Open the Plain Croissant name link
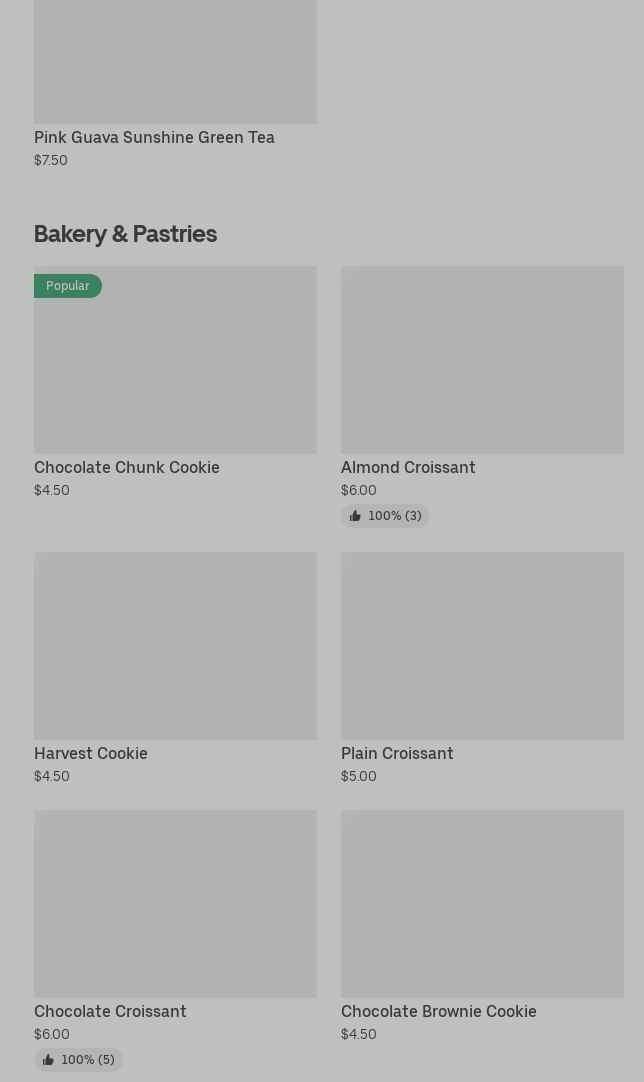The width and height of the screenshot is (644, 1082). 397,753
